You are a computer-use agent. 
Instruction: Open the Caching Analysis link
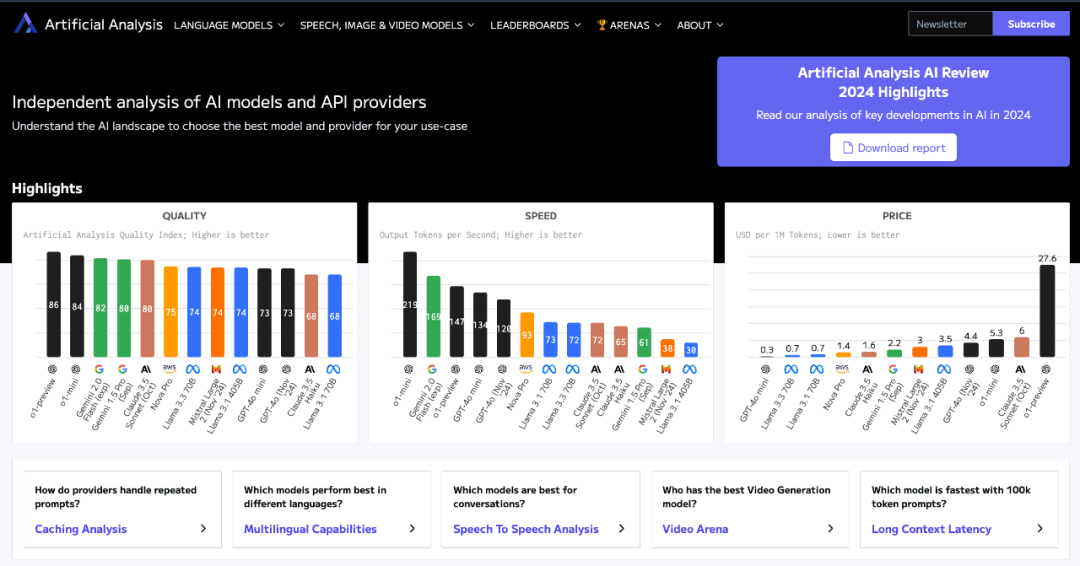(x=81, y=529)
